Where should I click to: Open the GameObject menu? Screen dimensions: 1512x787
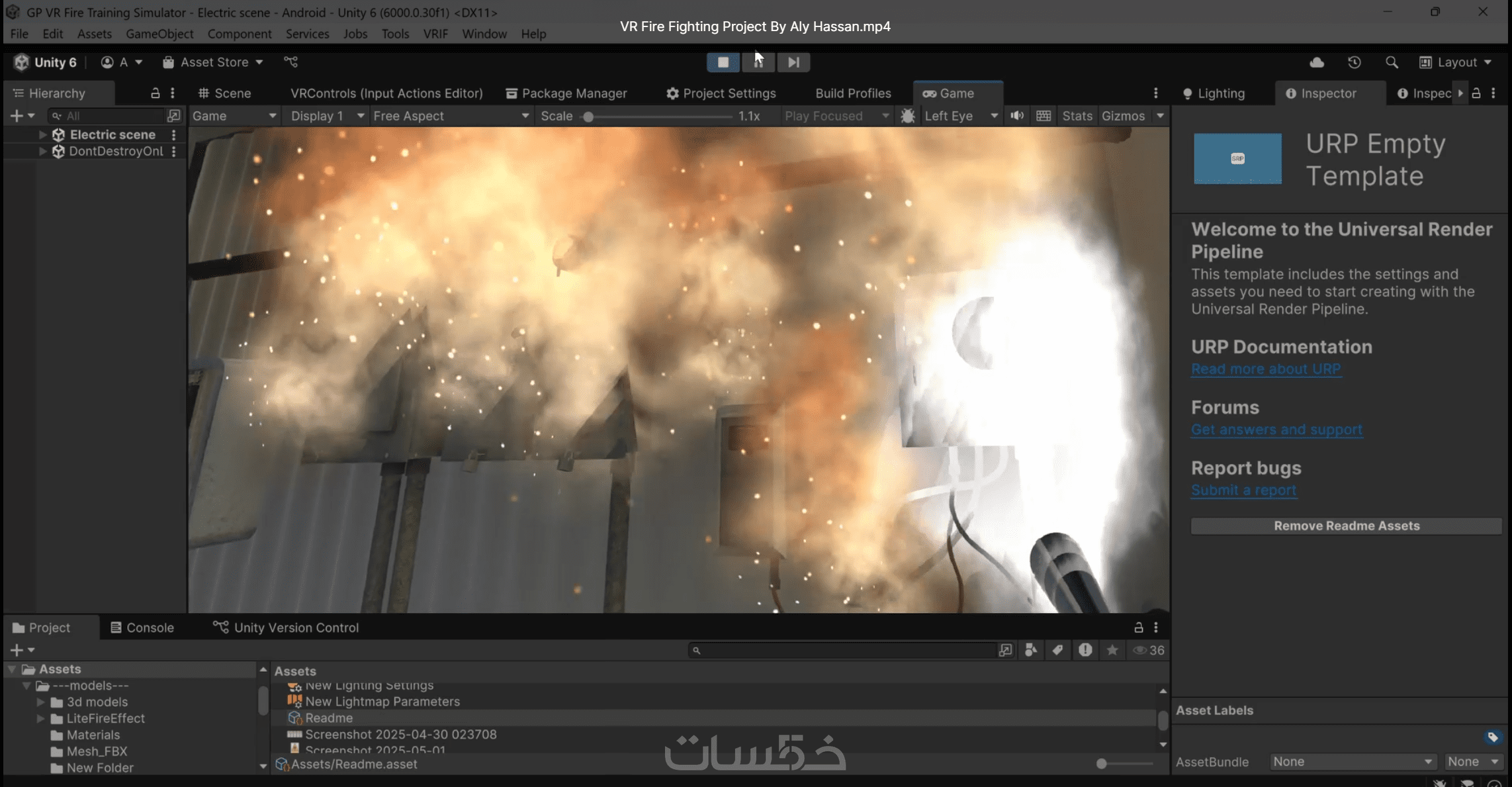pos(159,34)
